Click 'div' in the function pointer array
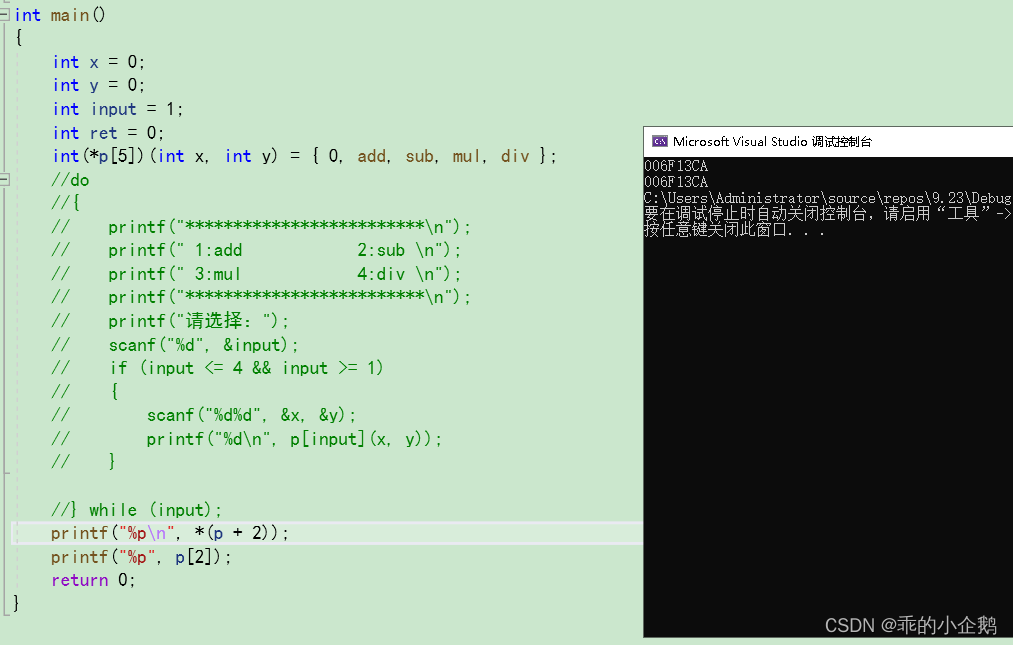 pos(515,156)
